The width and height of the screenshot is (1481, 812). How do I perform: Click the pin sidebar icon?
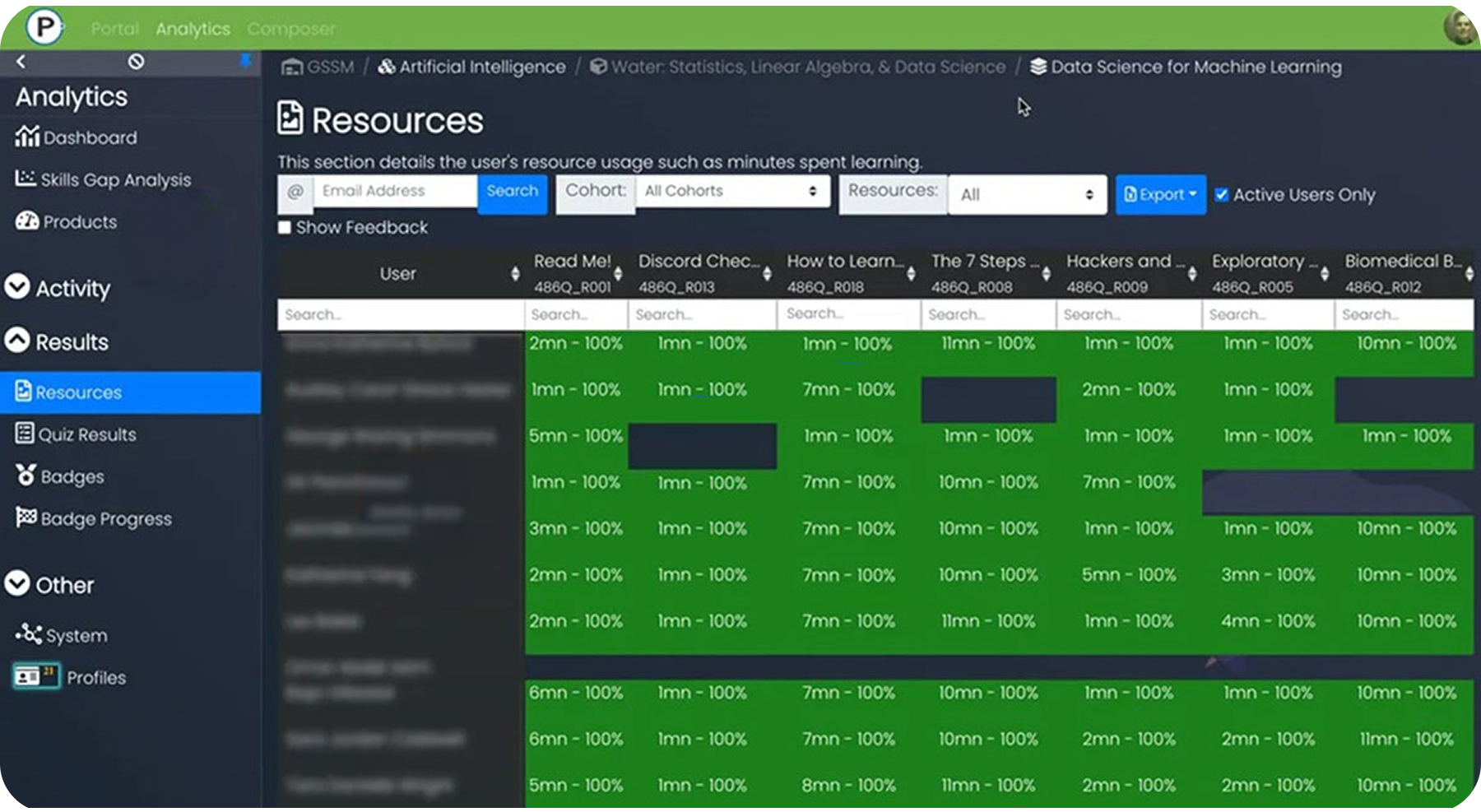pyautogui.click(x=244, y=62)
